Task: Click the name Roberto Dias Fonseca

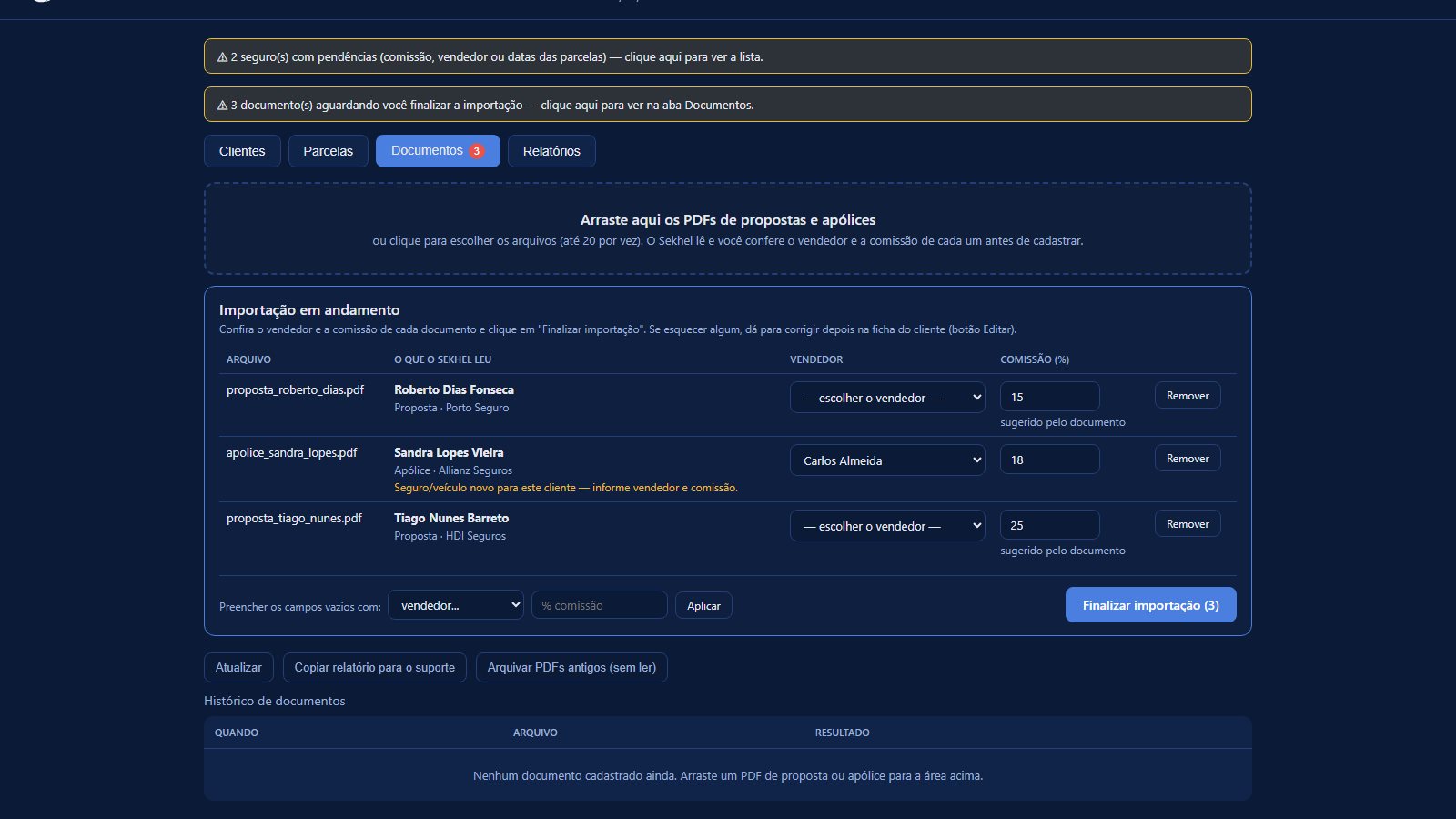Action: (x=454, y=389)
